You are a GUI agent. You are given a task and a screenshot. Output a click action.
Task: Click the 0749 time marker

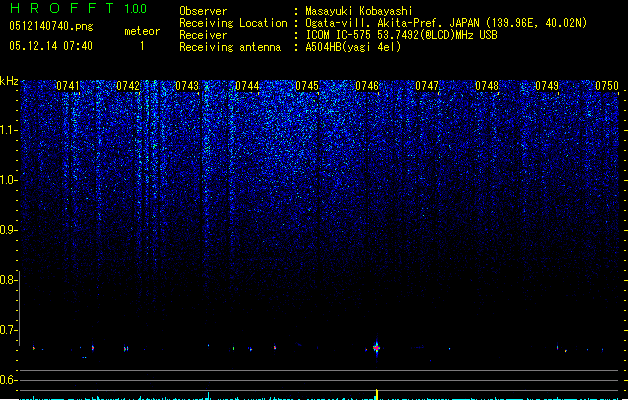coord(547,86)
